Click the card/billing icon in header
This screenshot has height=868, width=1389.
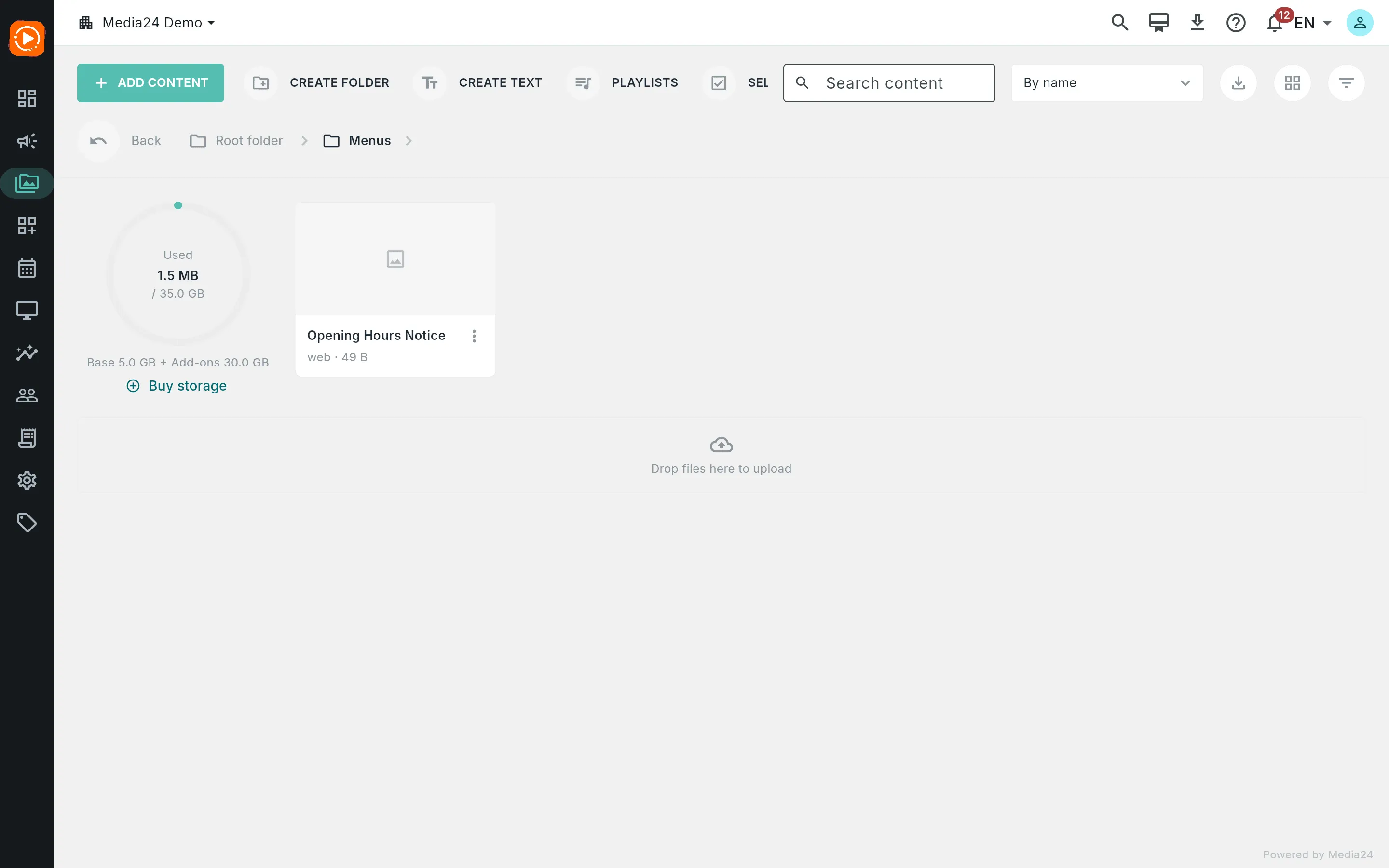coord(1159,23)
